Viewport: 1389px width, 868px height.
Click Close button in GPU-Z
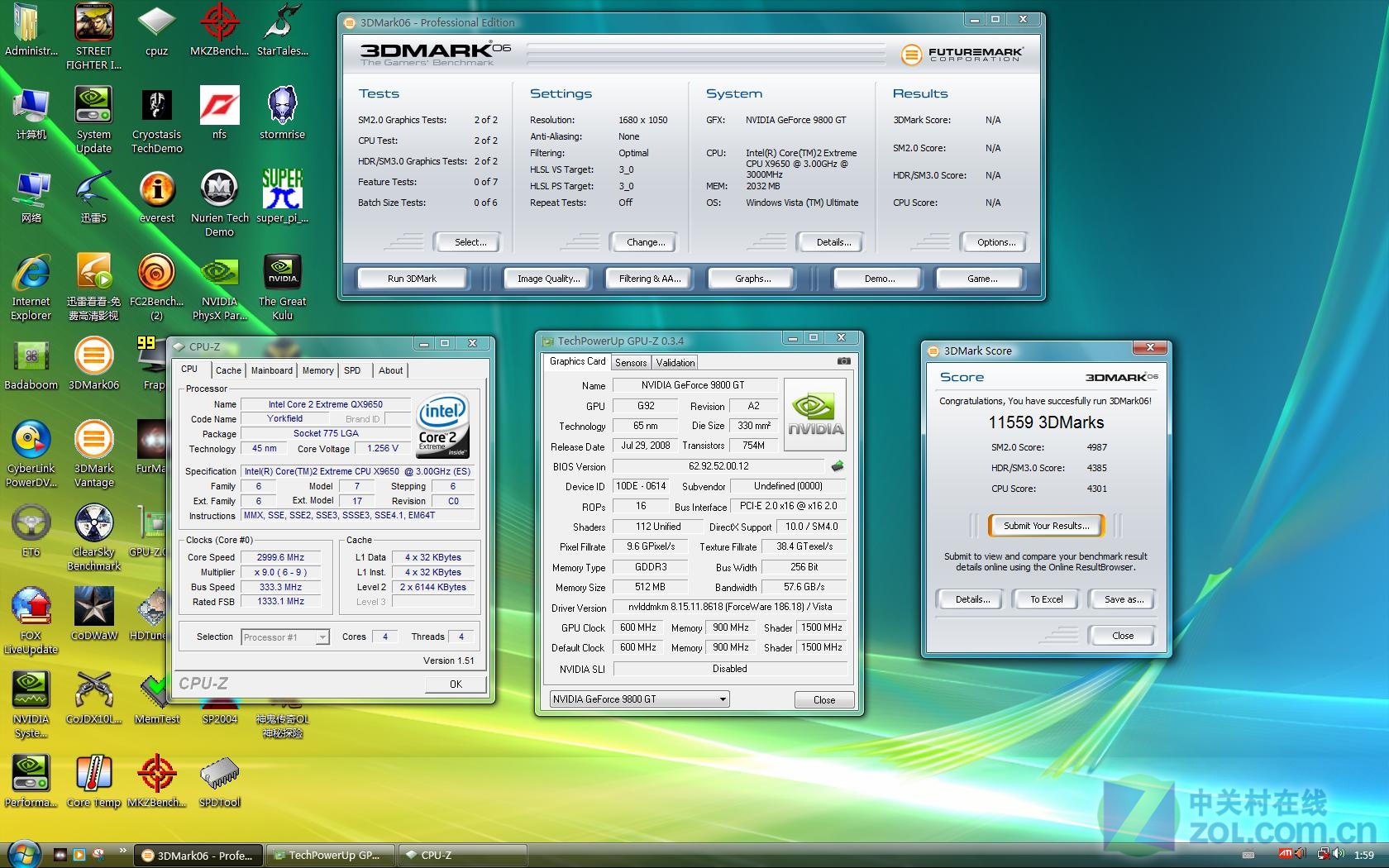[824, 699]
